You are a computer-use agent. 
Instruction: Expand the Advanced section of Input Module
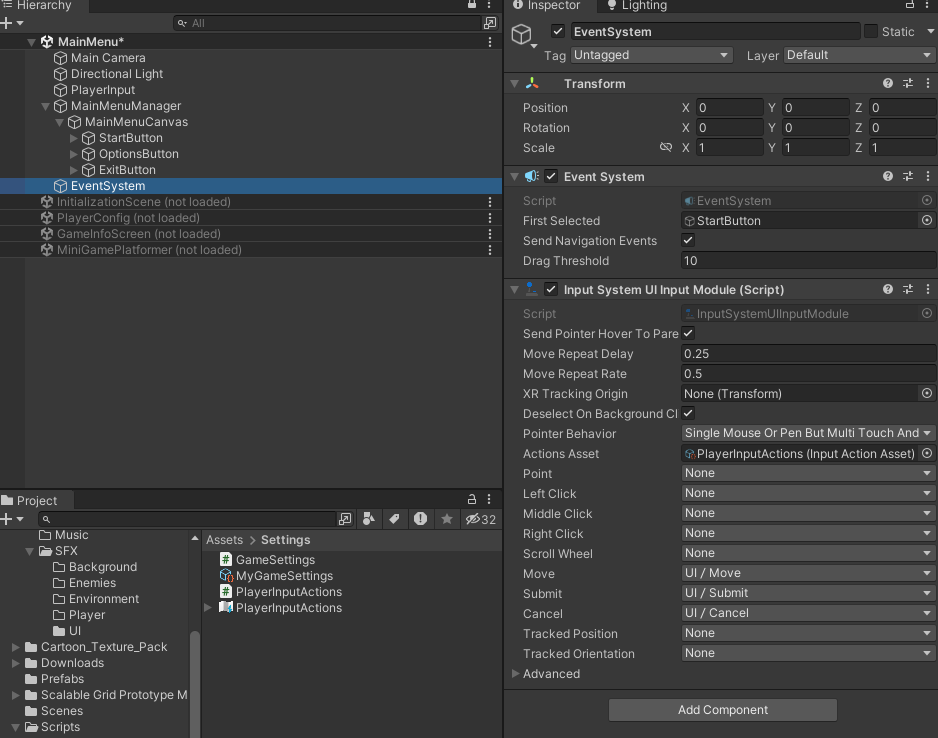click(517, 673)
